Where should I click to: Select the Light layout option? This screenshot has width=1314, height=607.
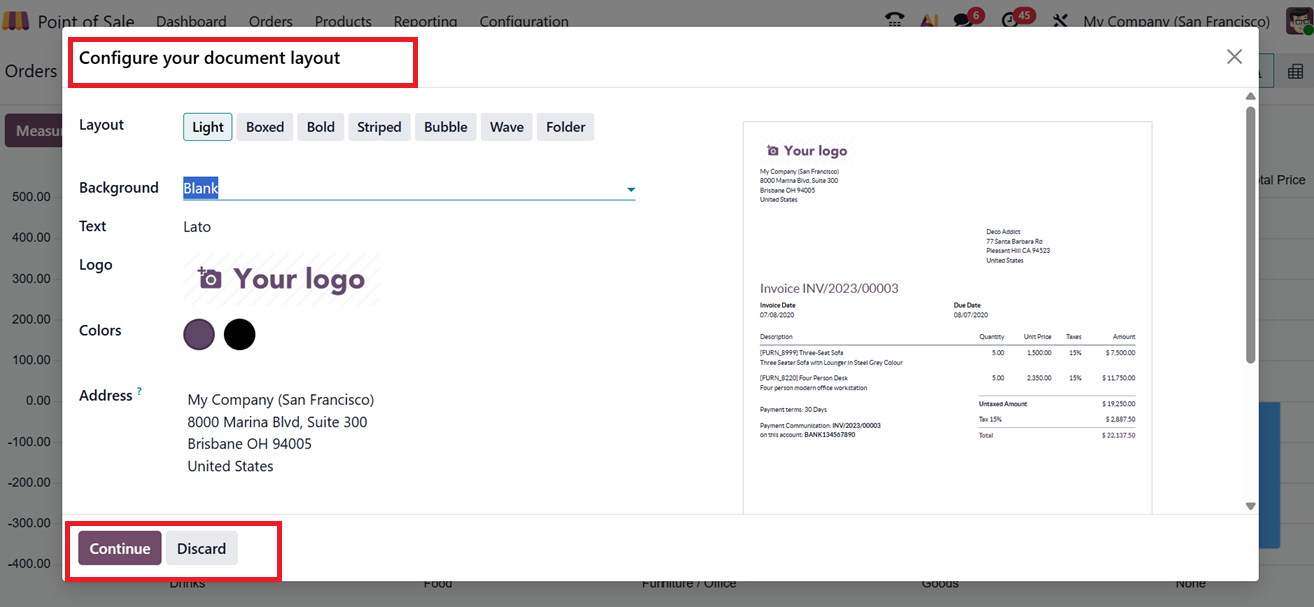pyautogui.click(x=208, y=127)
